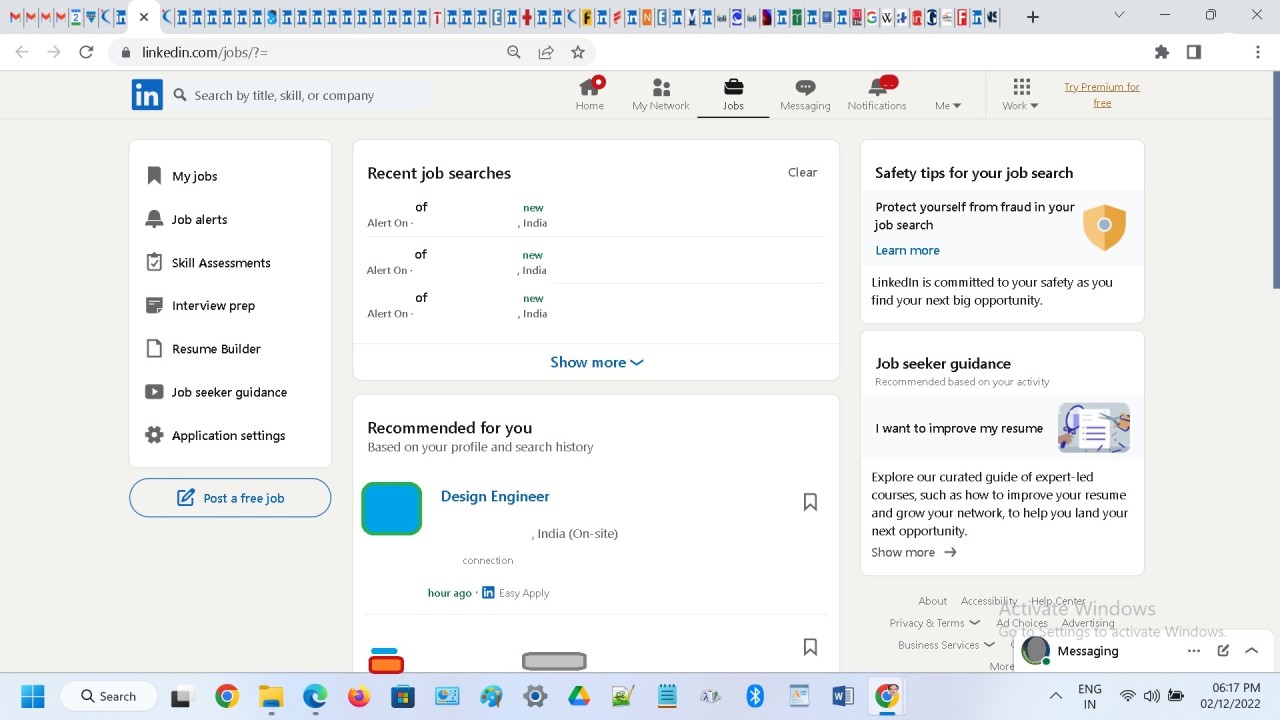
Task: Show hidden system tray icons chevron
Action: point(1055,696)
